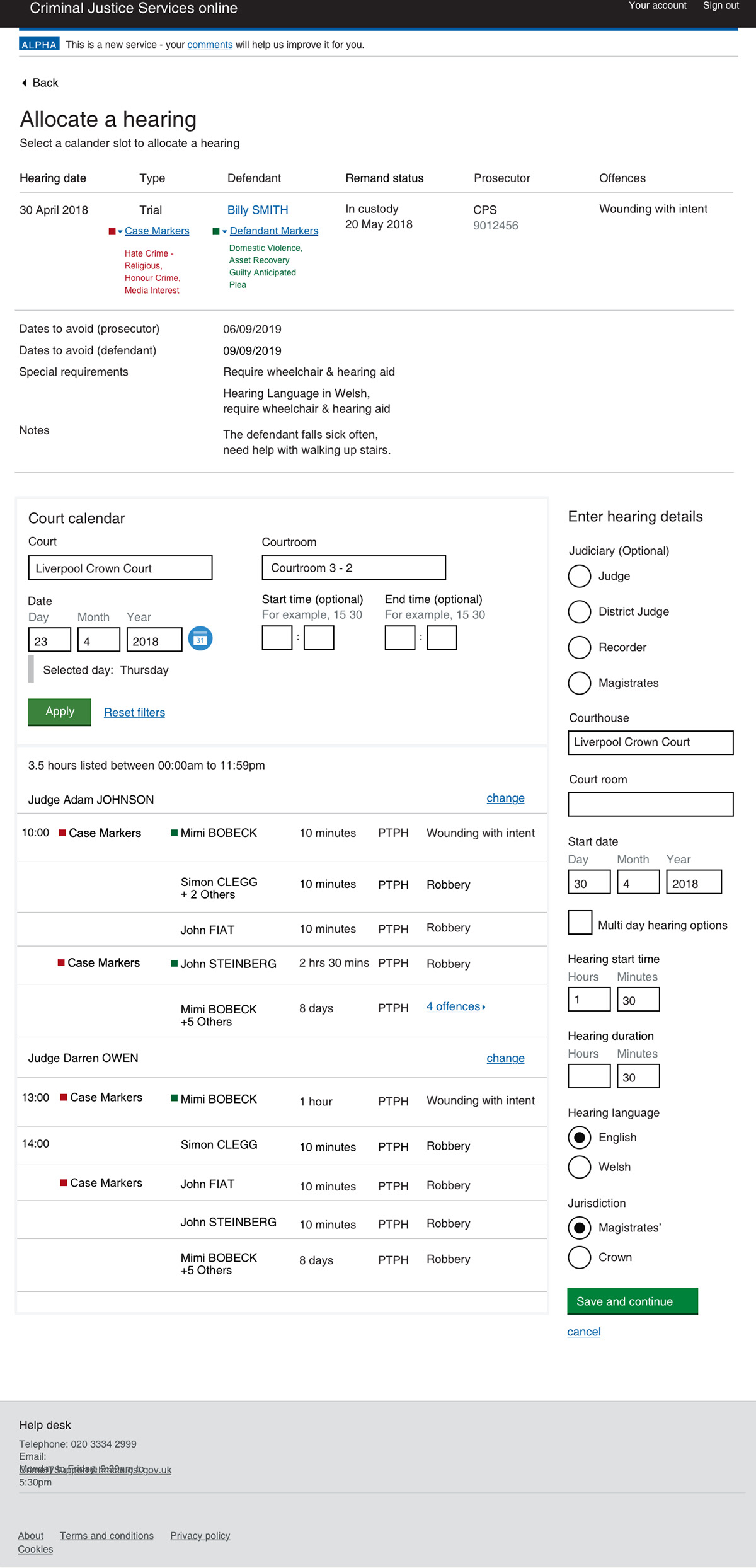
Task: Click the Court room input field
Action: point(651,804)
